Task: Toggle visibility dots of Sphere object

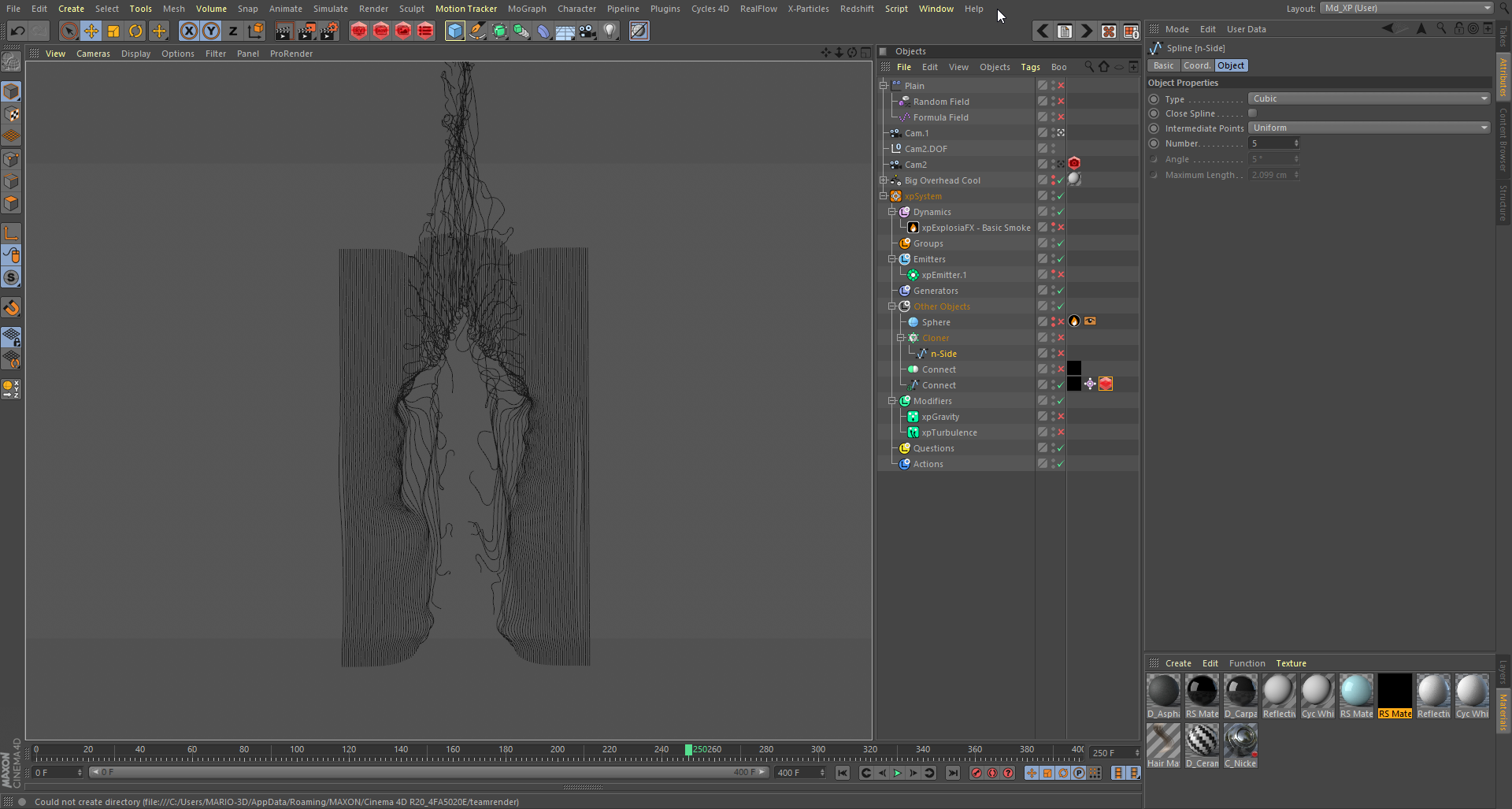Action: click(x=1053, y=322)
